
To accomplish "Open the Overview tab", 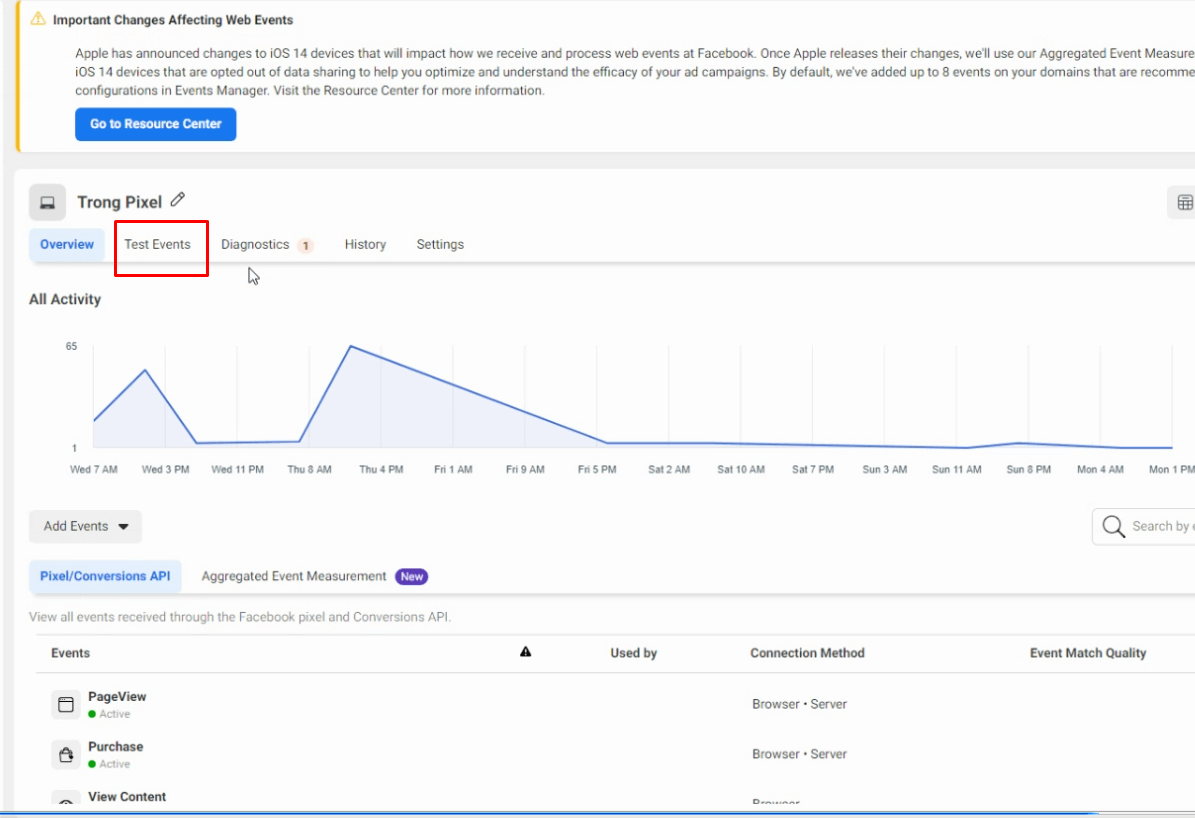I will 67,245.
